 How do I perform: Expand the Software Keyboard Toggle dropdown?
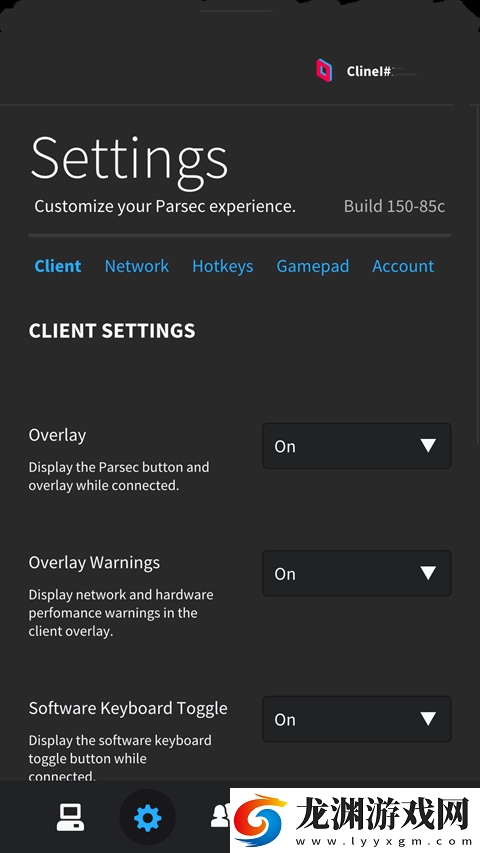click(x=357, y=719)
